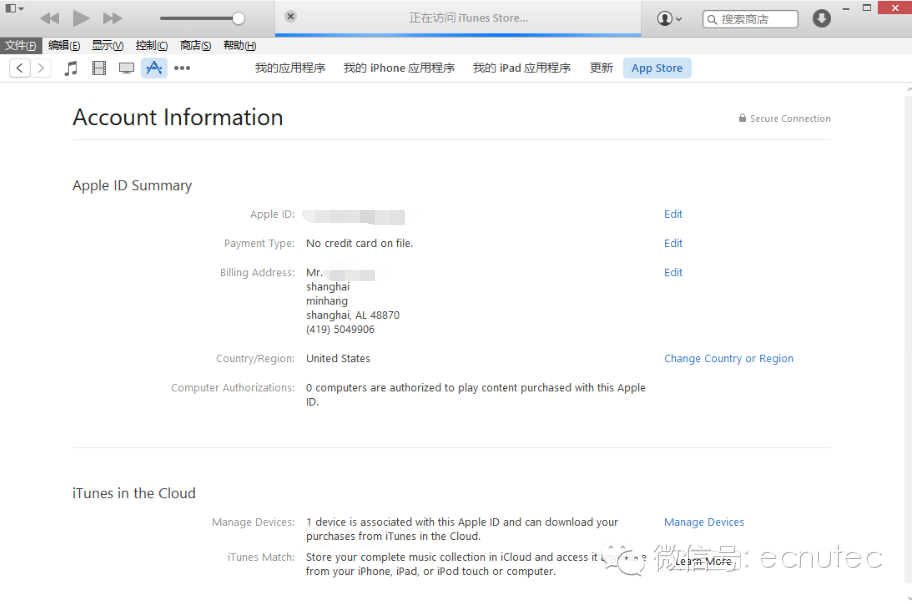
Task: Open the mini-player menu icon at top-left
Action: click(15, 8)
